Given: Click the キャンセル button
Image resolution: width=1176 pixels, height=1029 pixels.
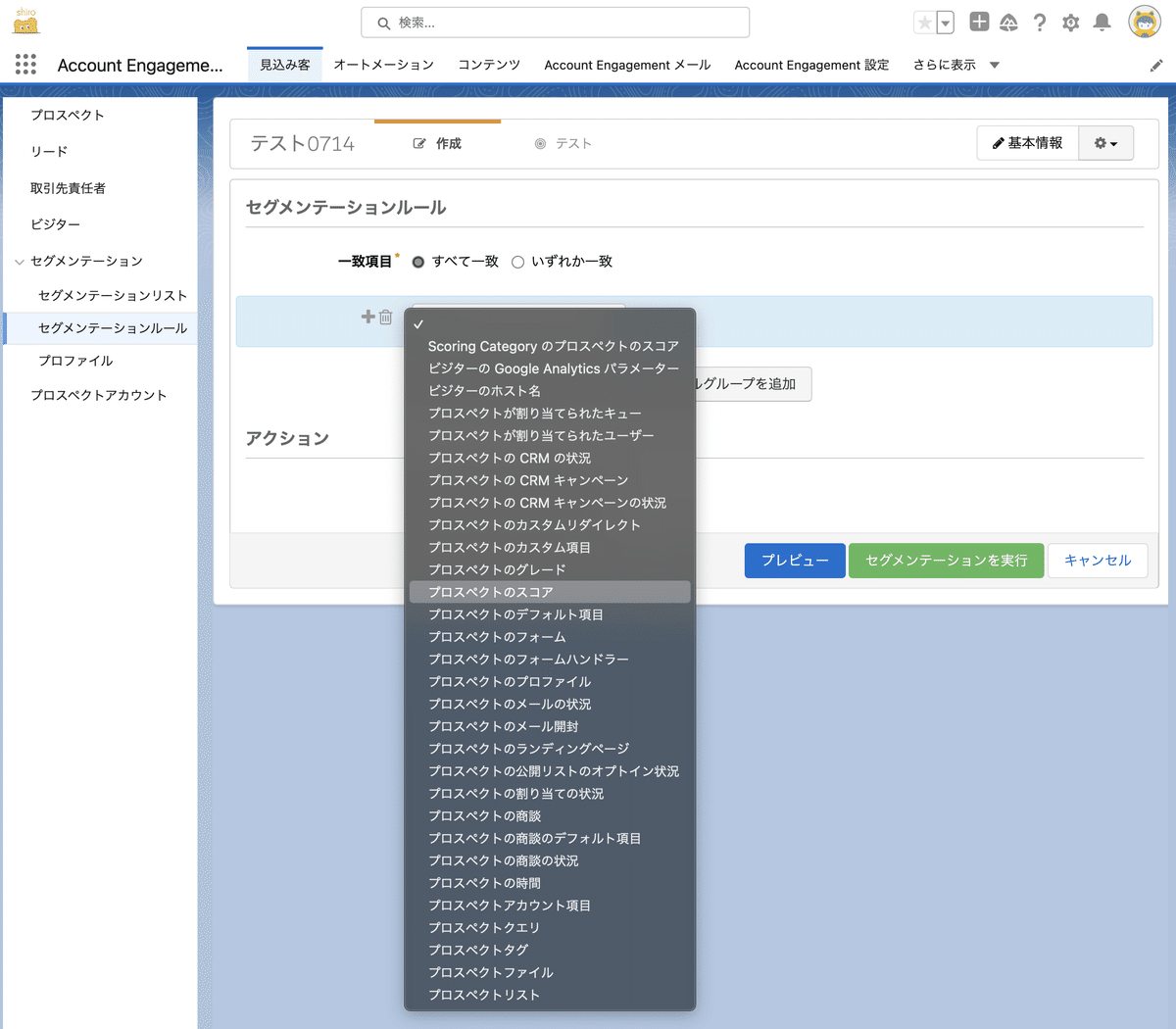Looking at the screenshot, I should [1098, 561].
